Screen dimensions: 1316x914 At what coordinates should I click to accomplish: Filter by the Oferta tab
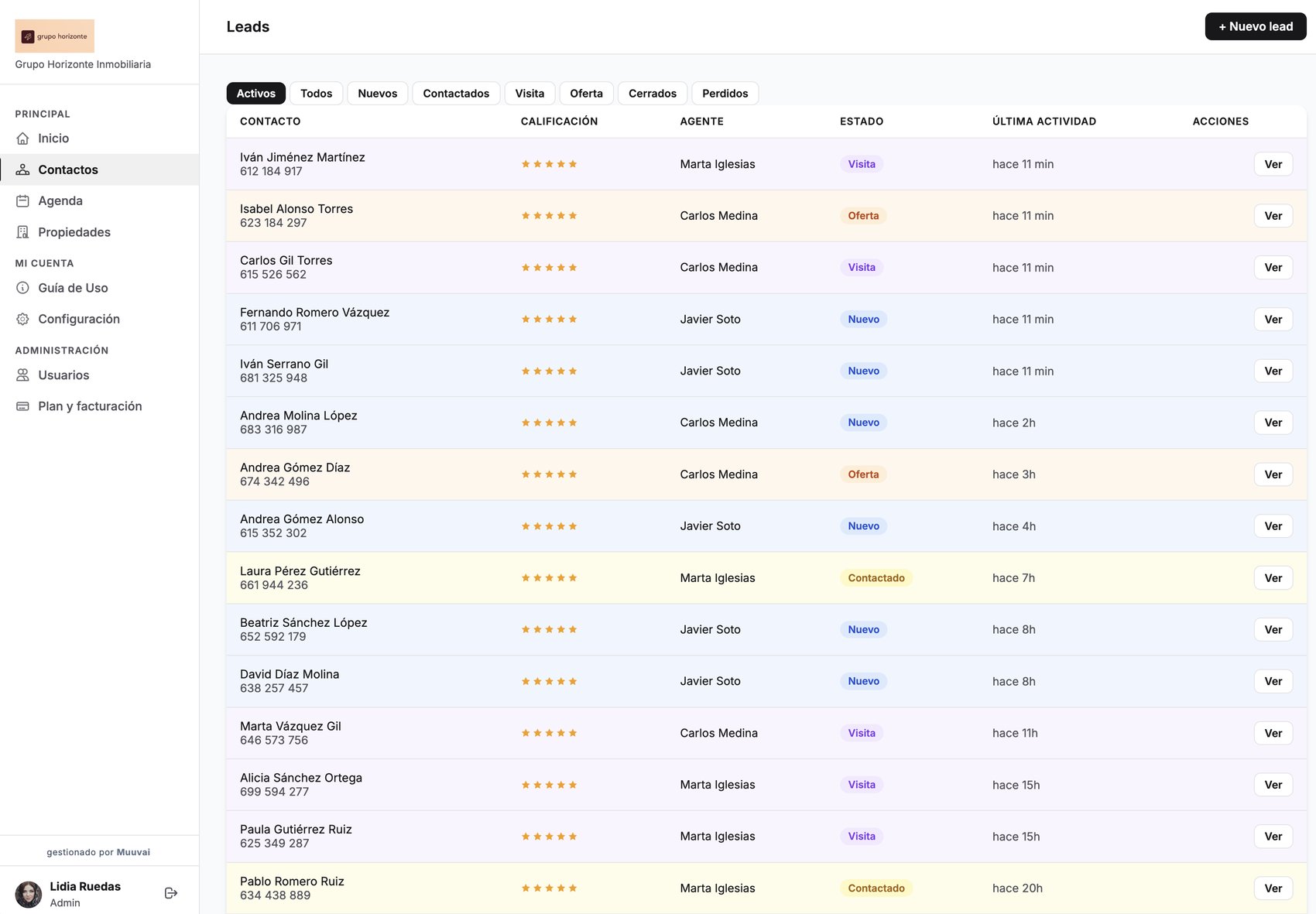[586, 94]
